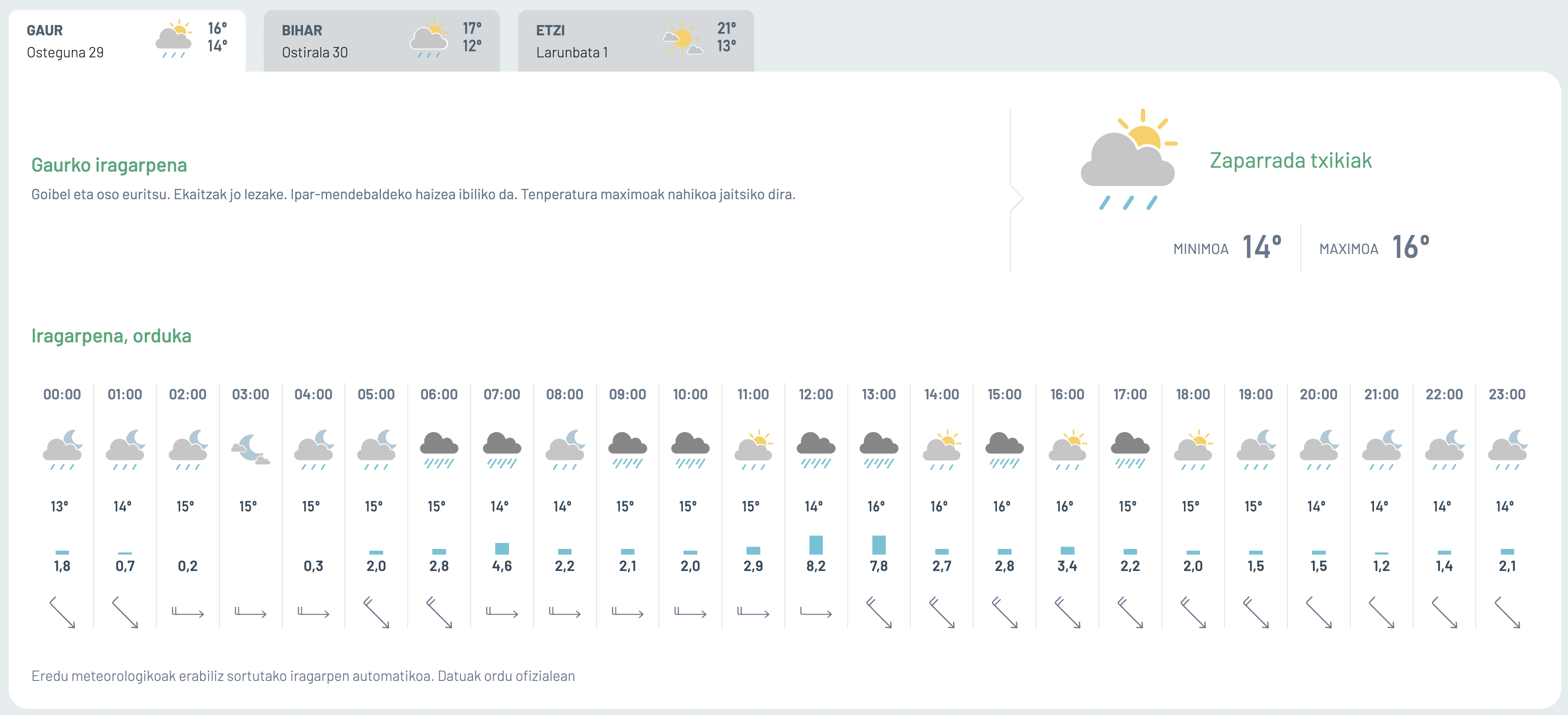Click the 13:00 wind barb arrow
The height and width of the screenshot is (715, 1568).
tap(879, 612)
